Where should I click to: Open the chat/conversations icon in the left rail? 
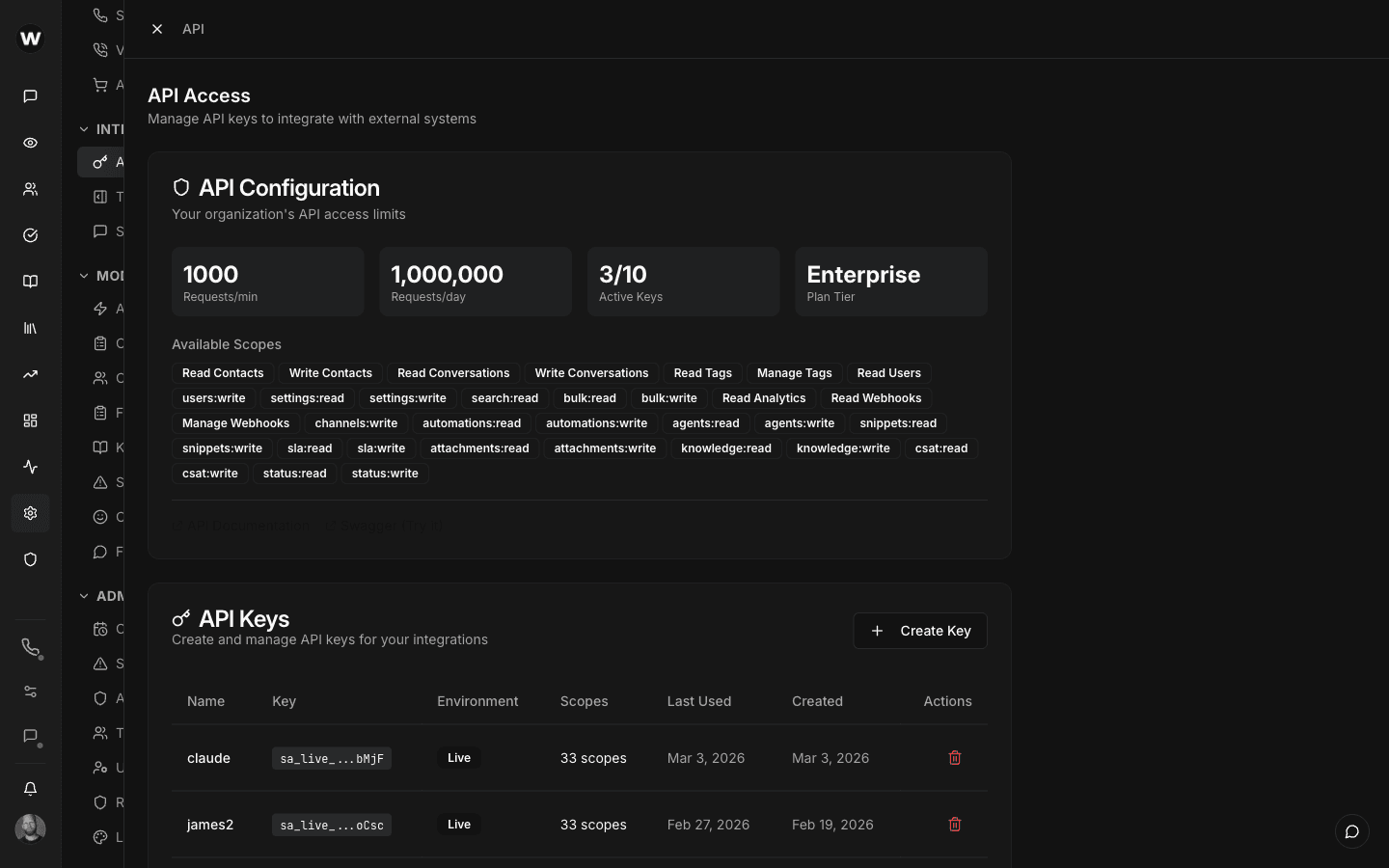(x=30, y=95)
